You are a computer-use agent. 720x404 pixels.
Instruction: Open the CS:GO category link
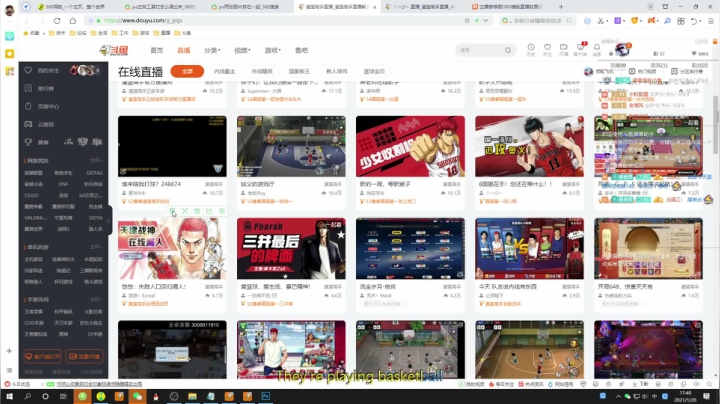coord(31,195)
